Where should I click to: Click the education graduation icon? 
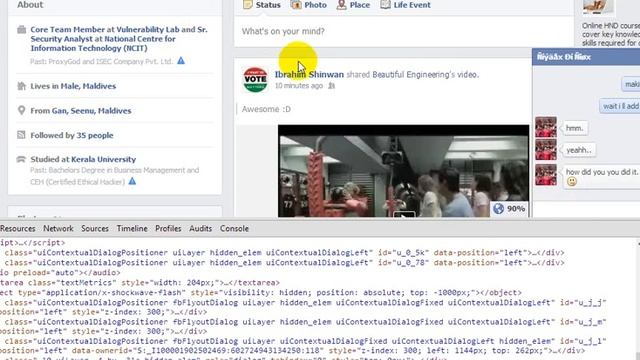tap(21, 159)
